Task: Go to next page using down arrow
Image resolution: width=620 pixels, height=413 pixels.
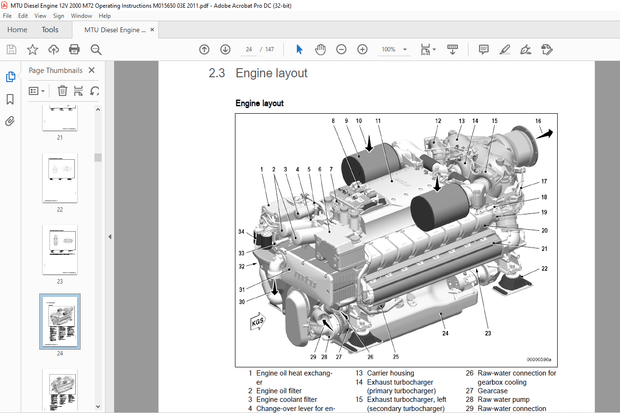Action: coord(224,49)
